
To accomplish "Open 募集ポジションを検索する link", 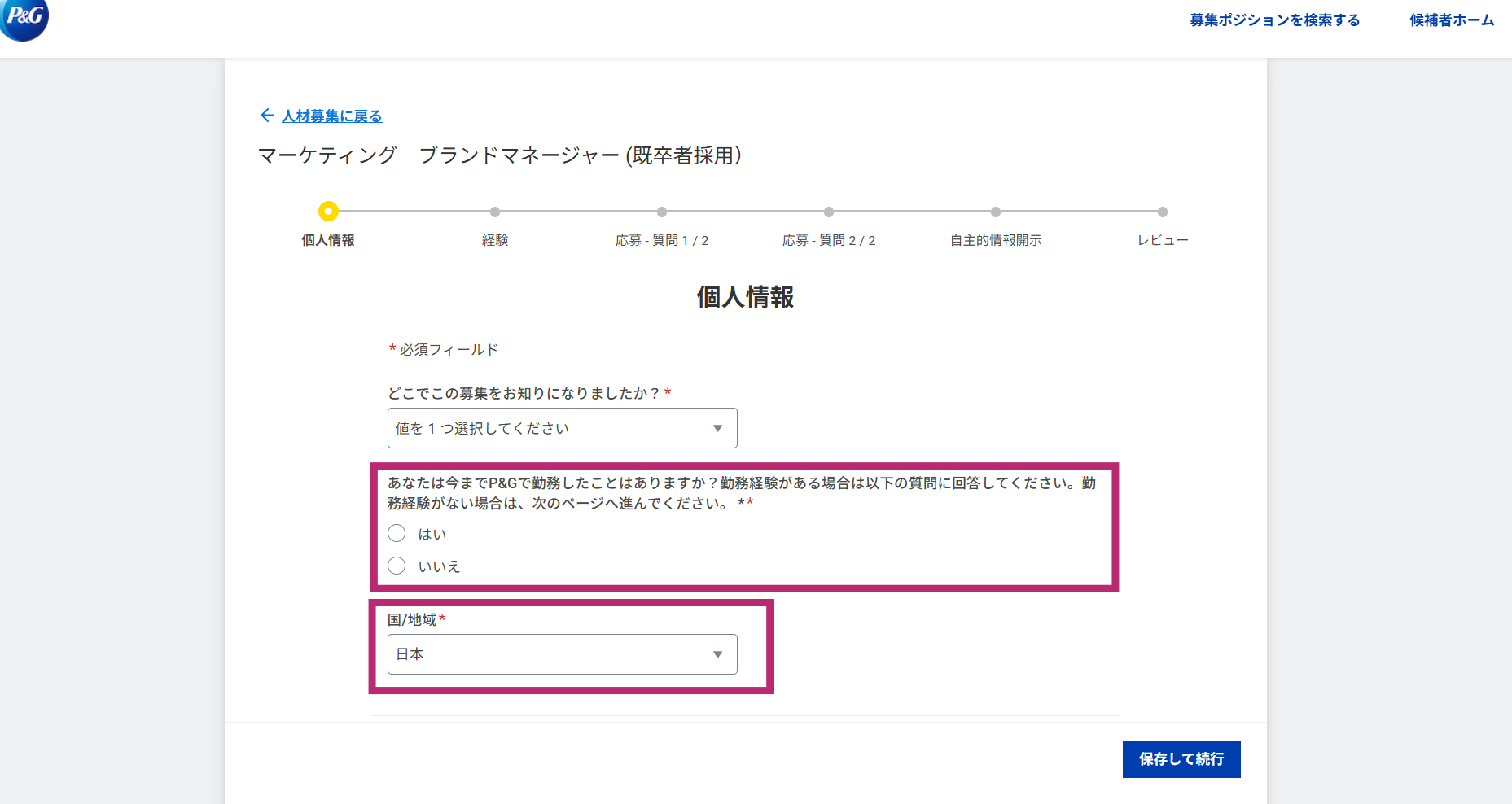I will [x=1275, y=20].
